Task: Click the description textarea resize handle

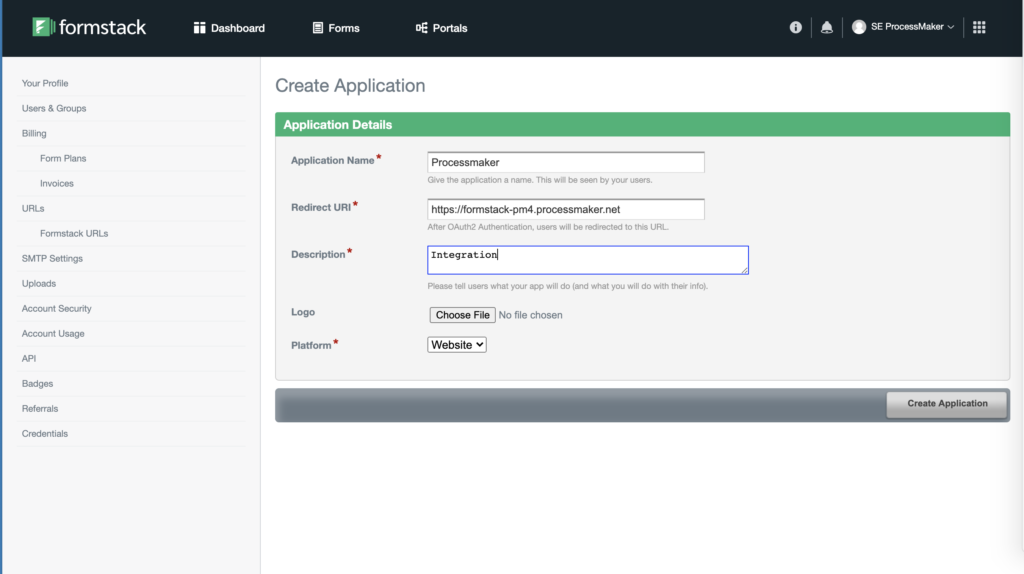Action: tap(744, 270)
